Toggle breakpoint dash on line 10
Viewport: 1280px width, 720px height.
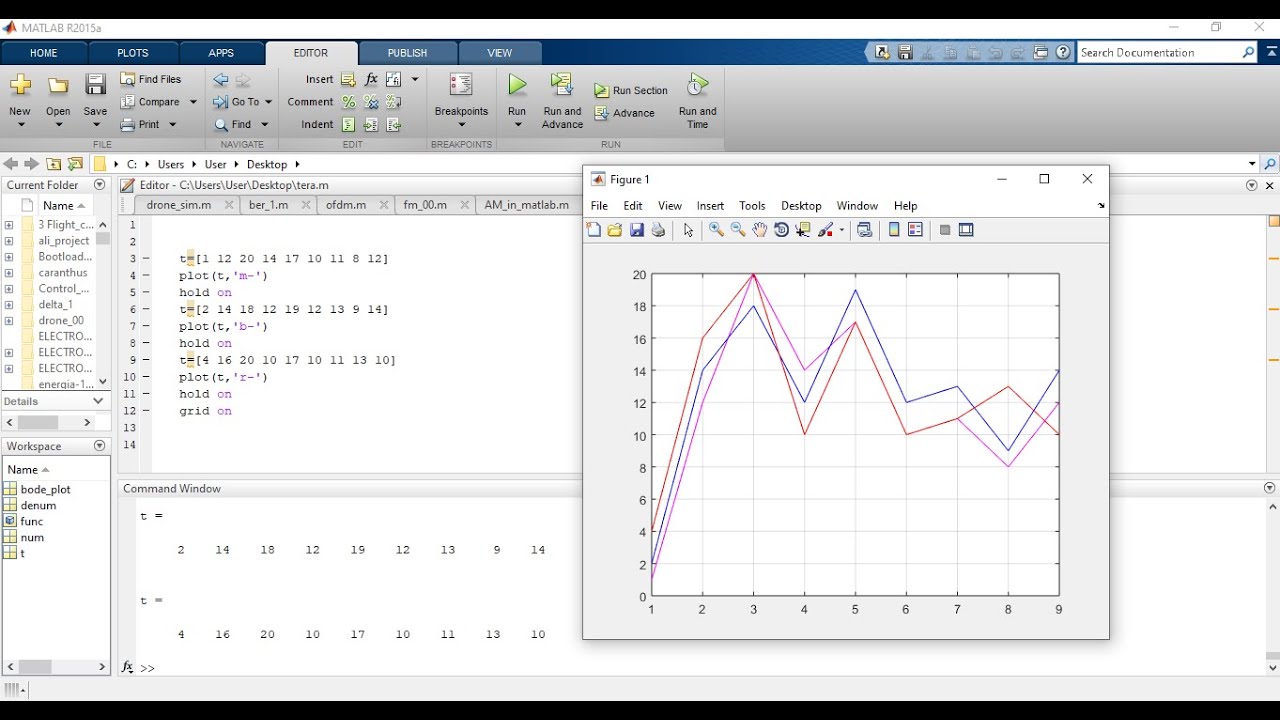click(145, 378)
